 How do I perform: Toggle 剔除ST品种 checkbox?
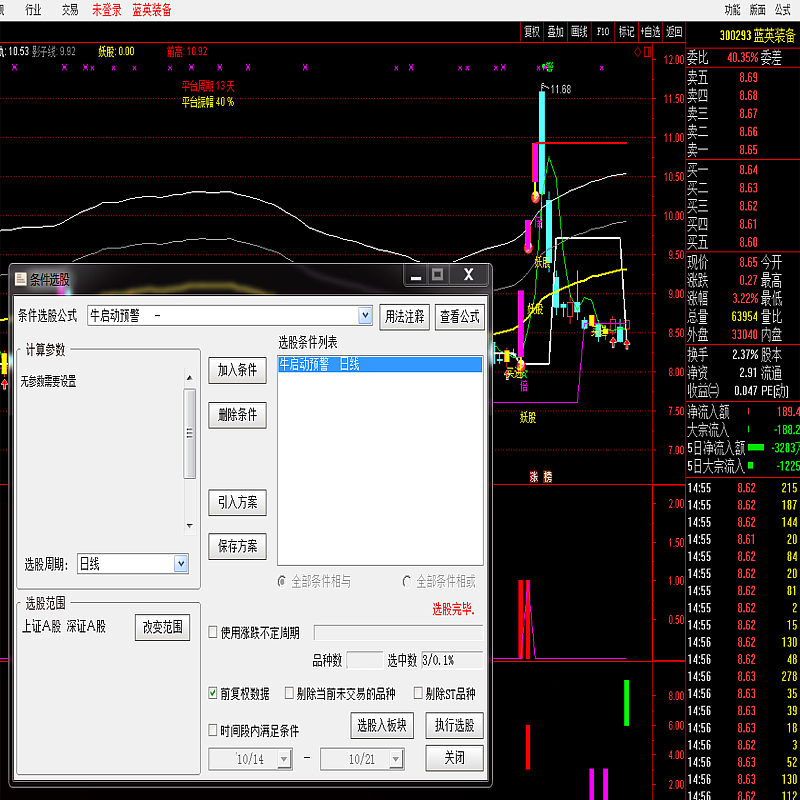418,693
